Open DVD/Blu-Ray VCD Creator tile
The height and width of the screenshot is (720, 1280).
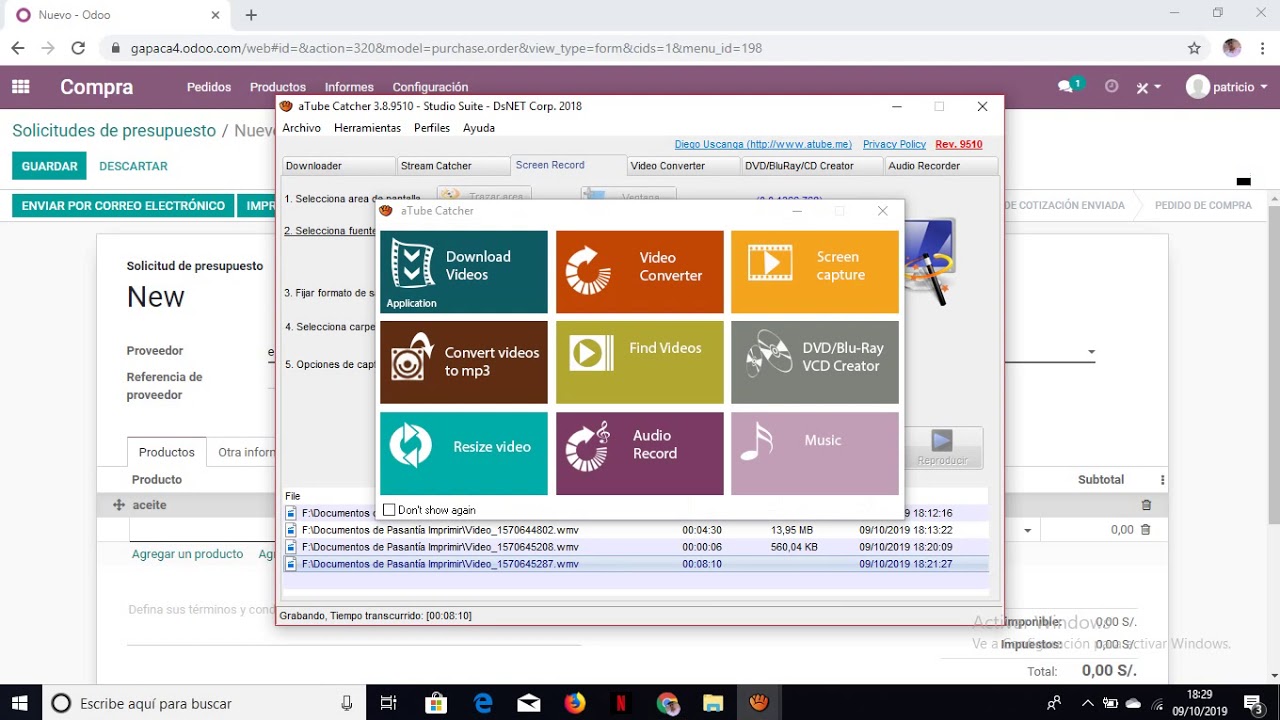coord(815,362)
